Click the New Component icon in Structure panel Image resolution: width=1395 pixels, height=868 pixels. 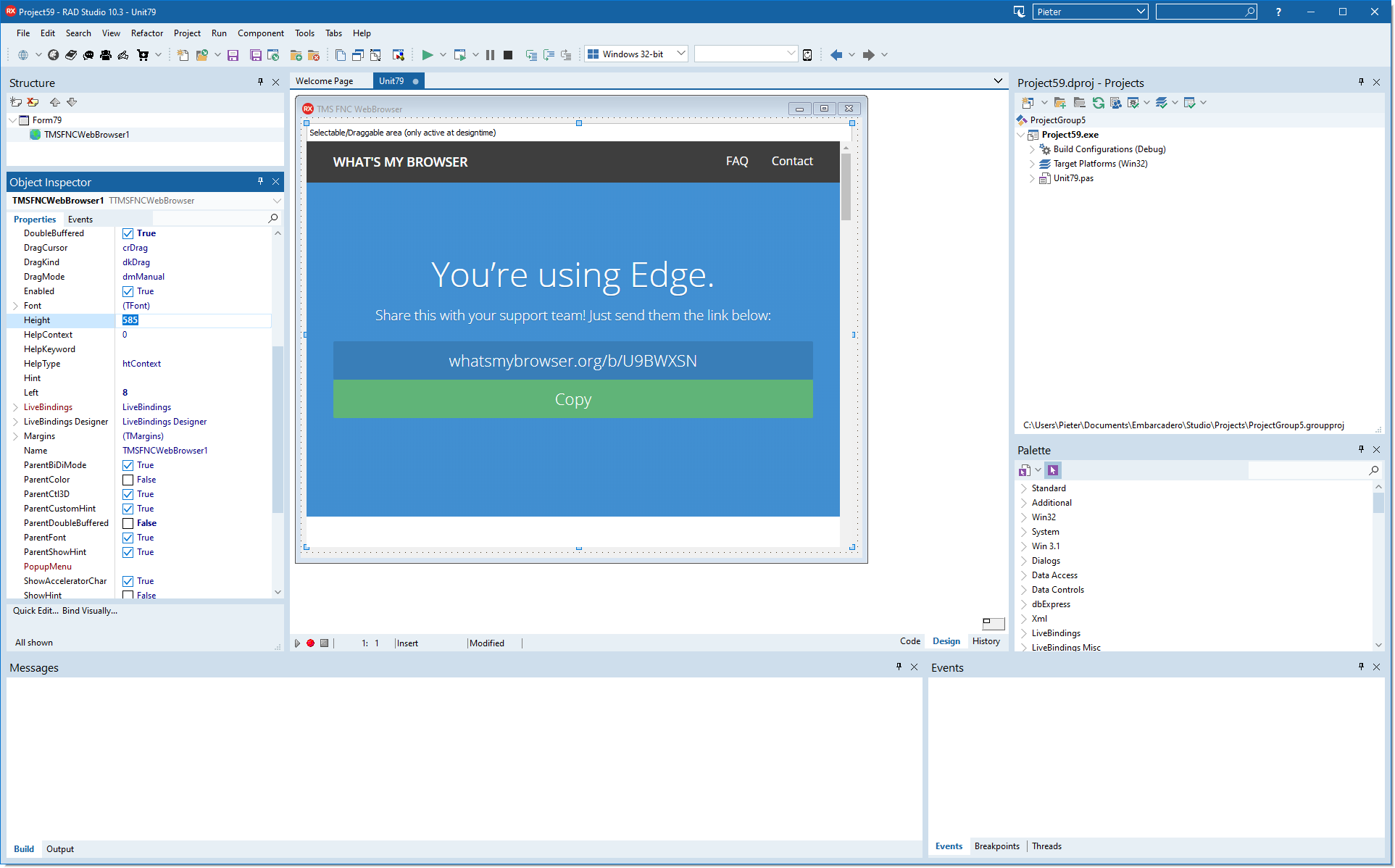[16, 102]
